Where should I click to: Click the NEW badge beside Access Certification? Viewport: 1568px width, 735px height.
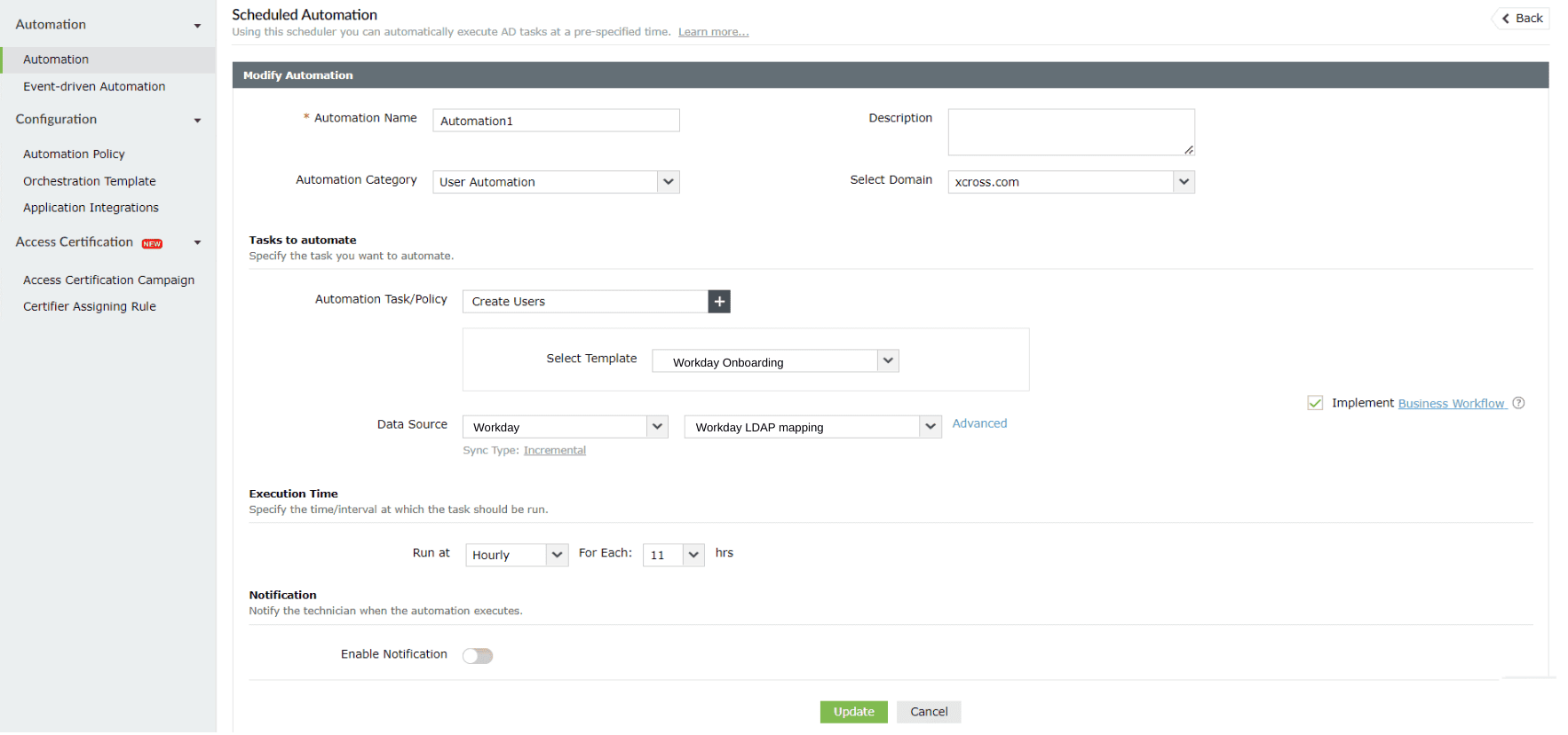(x=153, y=244)
